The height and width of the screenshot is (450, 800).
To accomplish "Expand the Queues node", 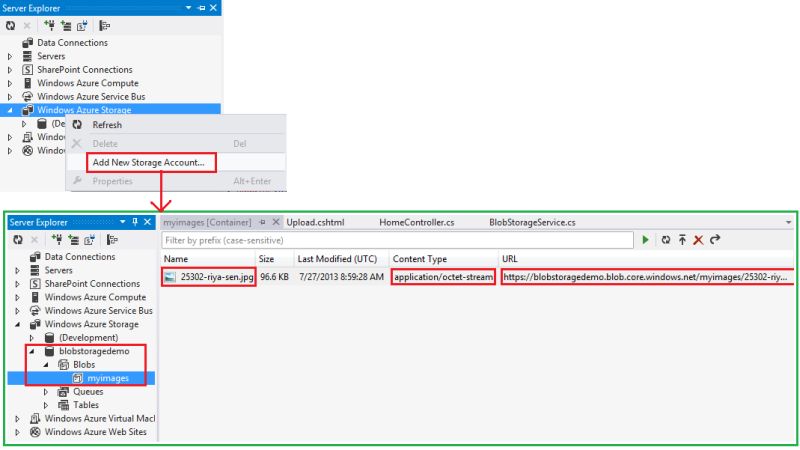I will pyautogui.click(x=46, y=392).
